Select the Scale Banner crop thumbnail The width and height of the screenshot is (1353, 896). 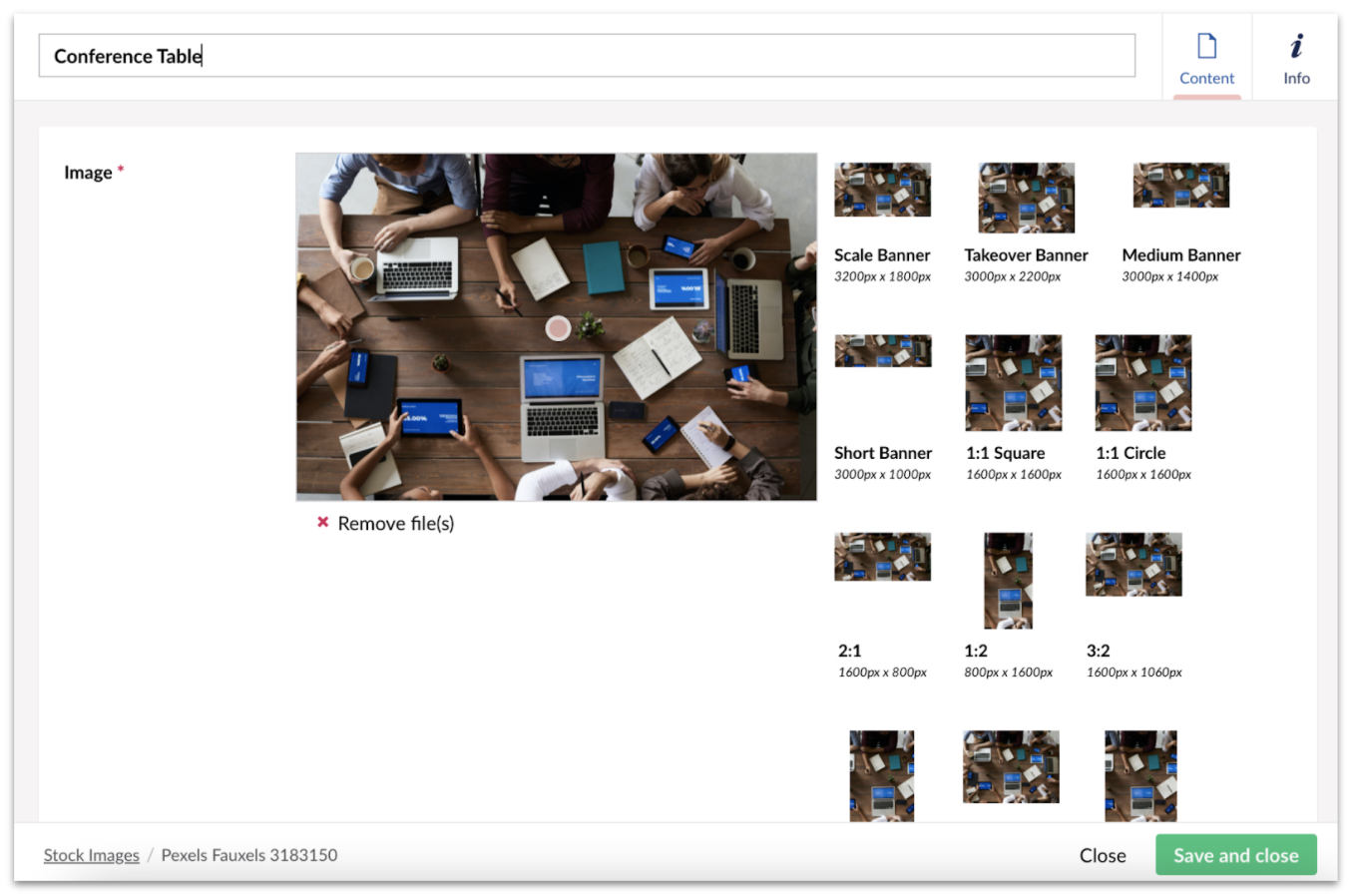pos(882,190)
